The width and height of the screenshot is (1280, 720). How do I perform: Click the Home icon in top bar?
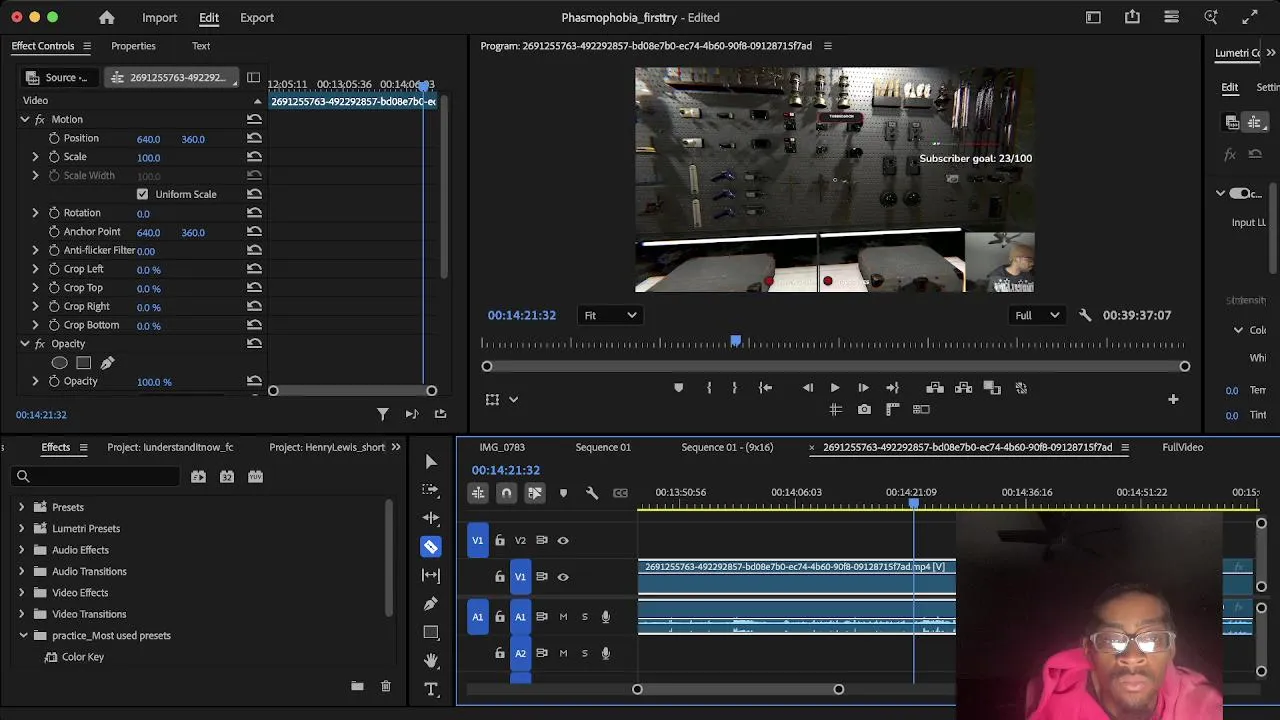tap(107, 18)
